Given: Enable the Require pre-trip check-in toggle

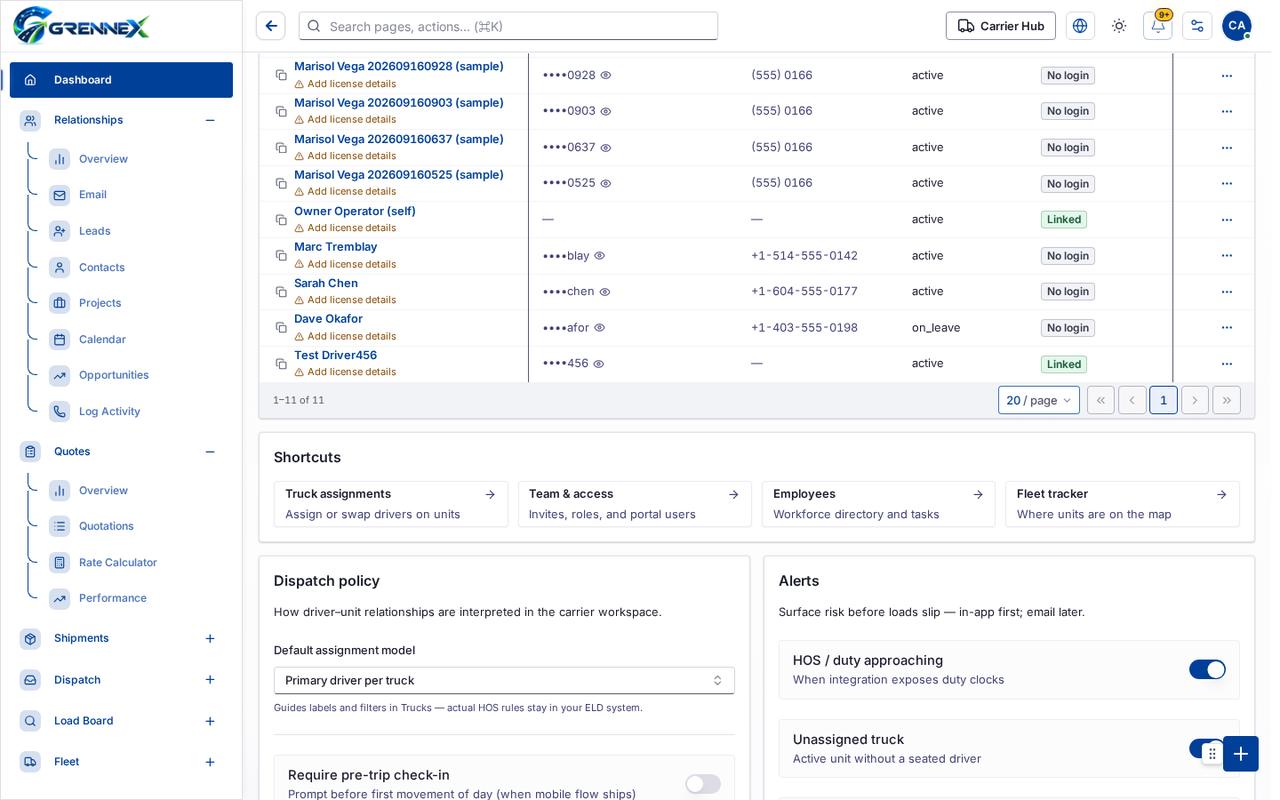Looking at the screenshot, I should point(702,784).
